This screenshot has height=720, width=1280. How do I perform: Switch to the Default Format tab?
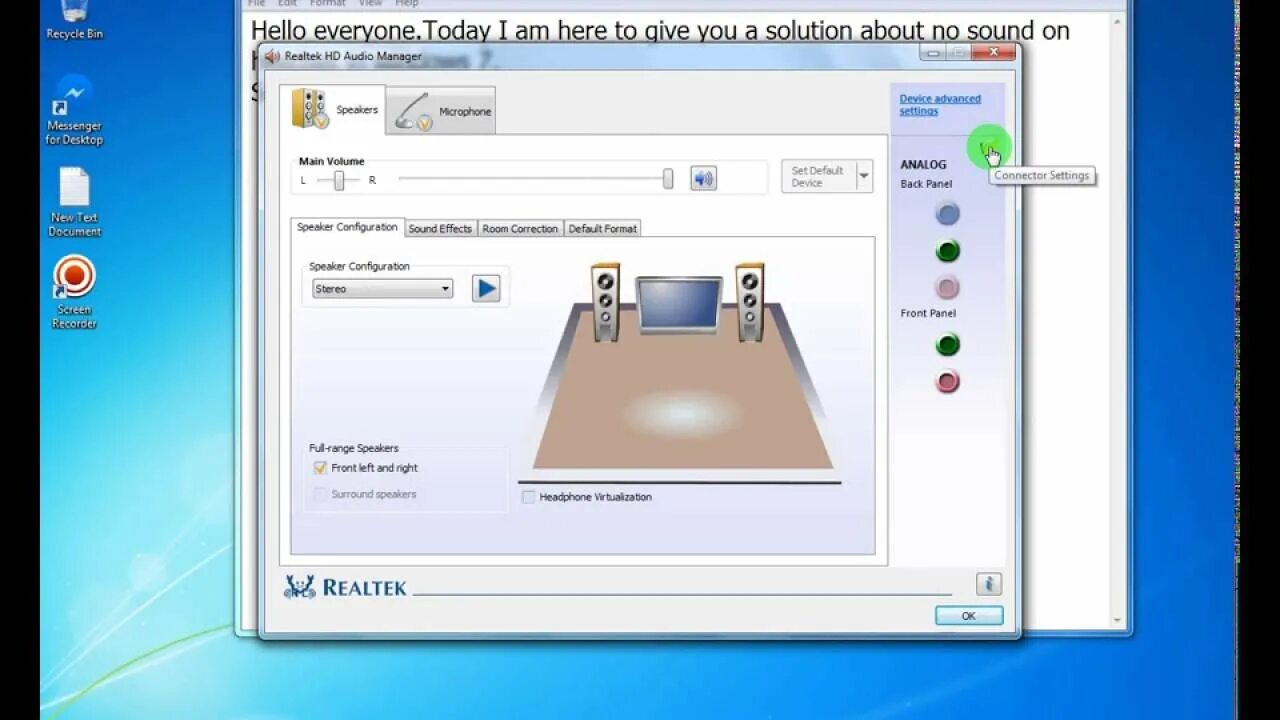tap(602, 229)
